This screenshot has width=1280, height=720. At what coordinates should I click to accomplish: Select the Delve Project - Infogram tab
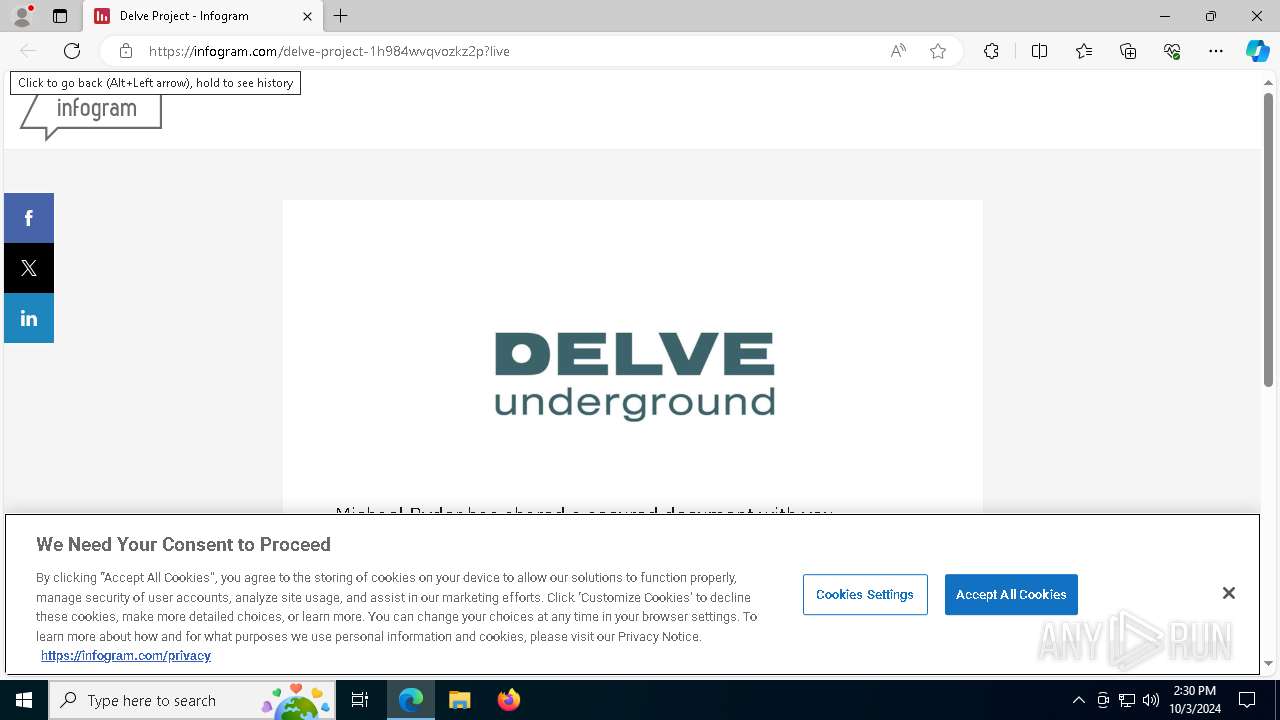(x=203, y=16)
